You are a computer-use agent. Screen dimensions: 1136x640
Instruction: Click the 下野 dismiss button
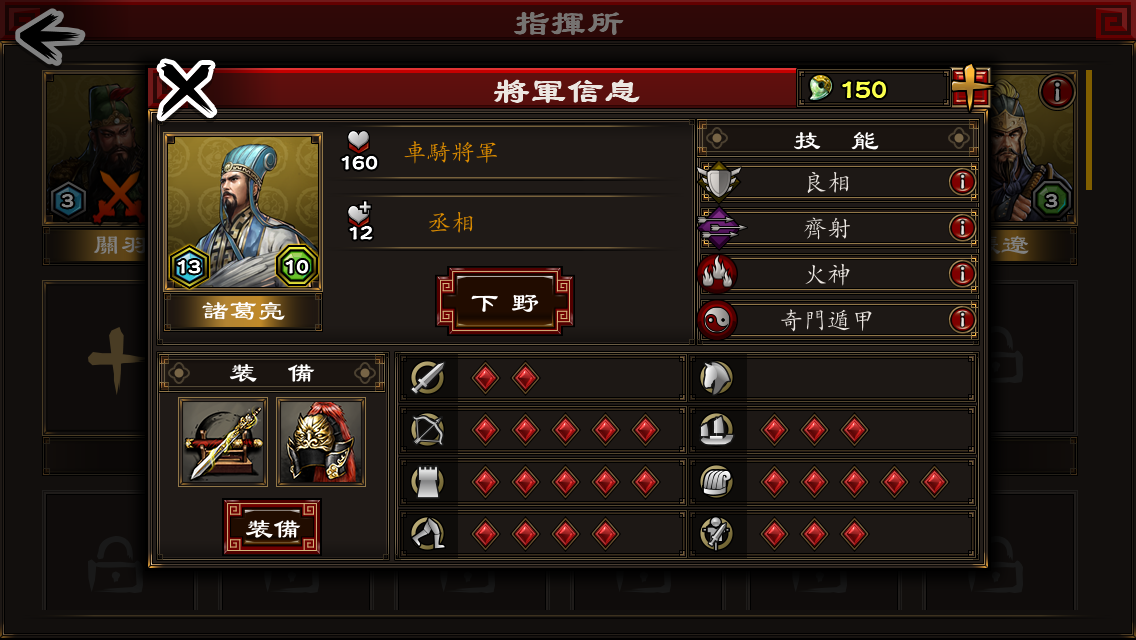[505, 302]
